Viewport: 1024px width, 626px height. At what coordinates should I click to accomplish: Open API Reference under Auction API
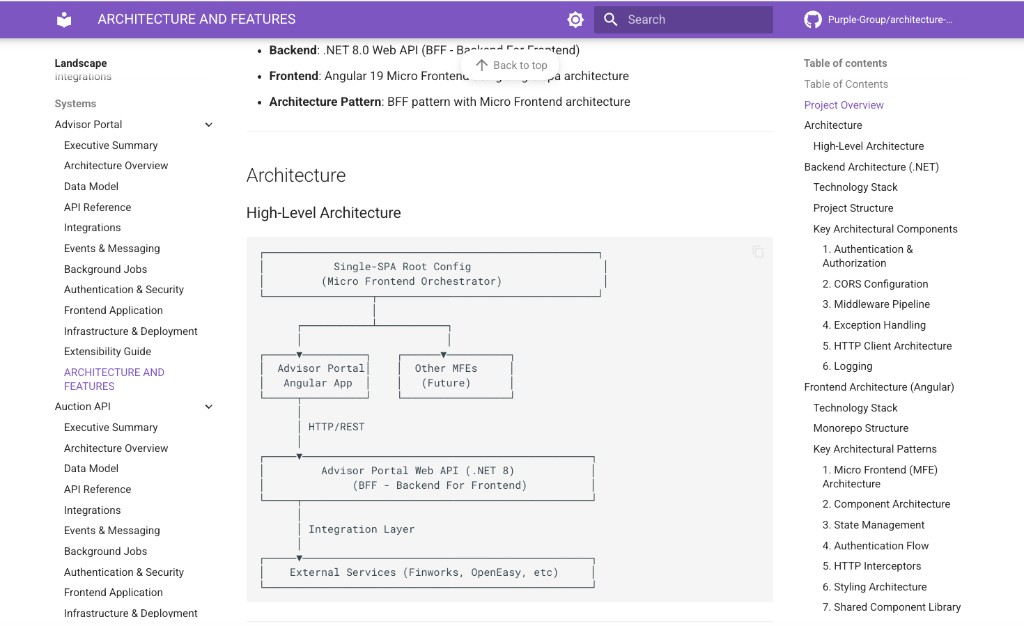[x=97, y=489]
